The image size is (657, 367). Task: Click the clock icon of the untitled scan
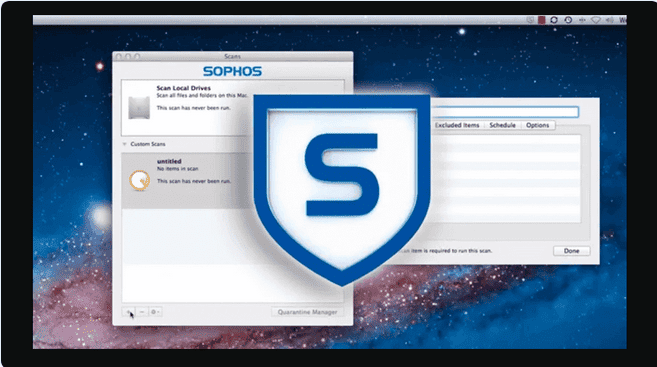[139, 181]
